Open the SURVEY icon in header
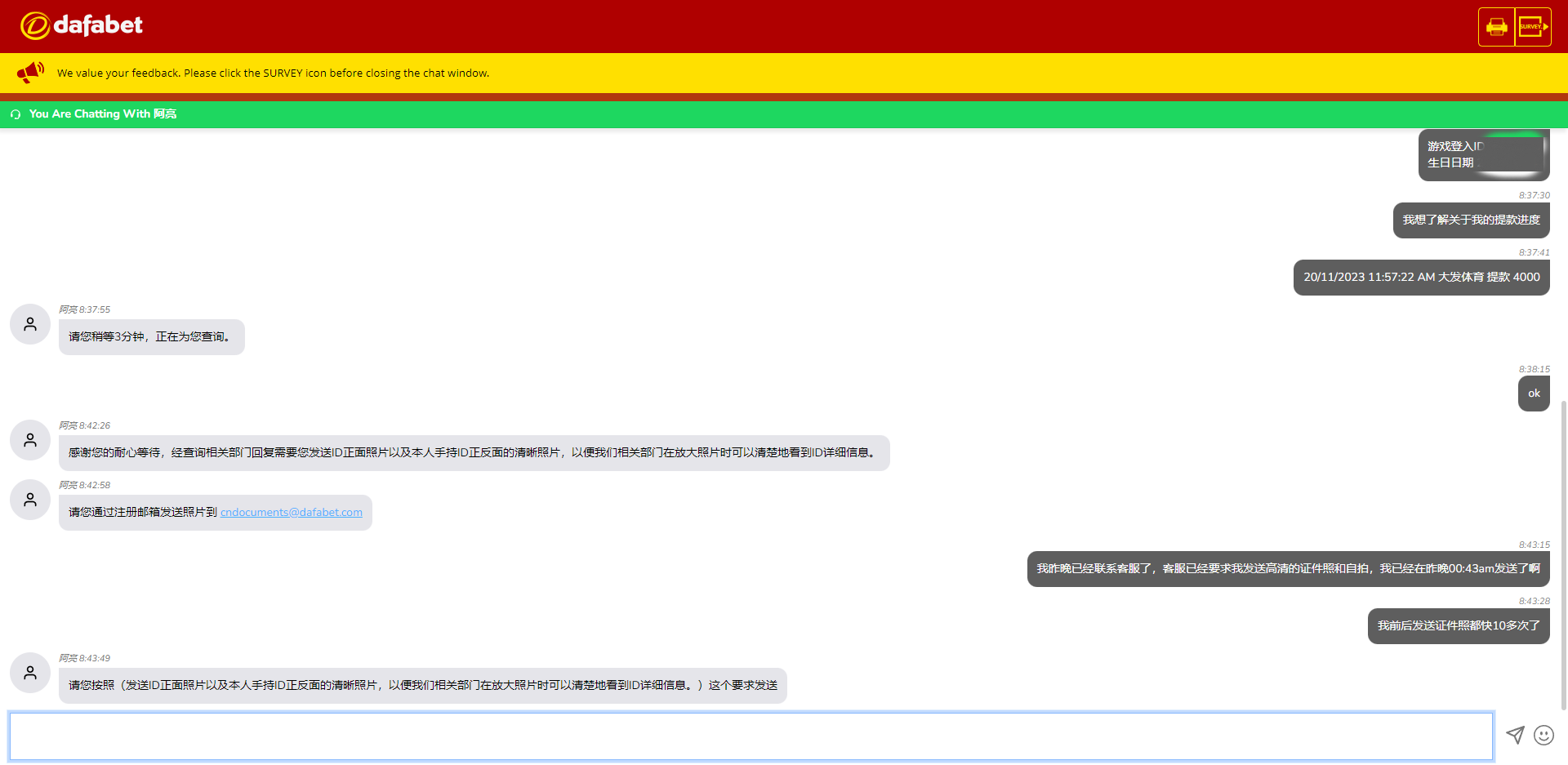Image resolution: width=1568 pixels, height=765 pixels. 1533,27
